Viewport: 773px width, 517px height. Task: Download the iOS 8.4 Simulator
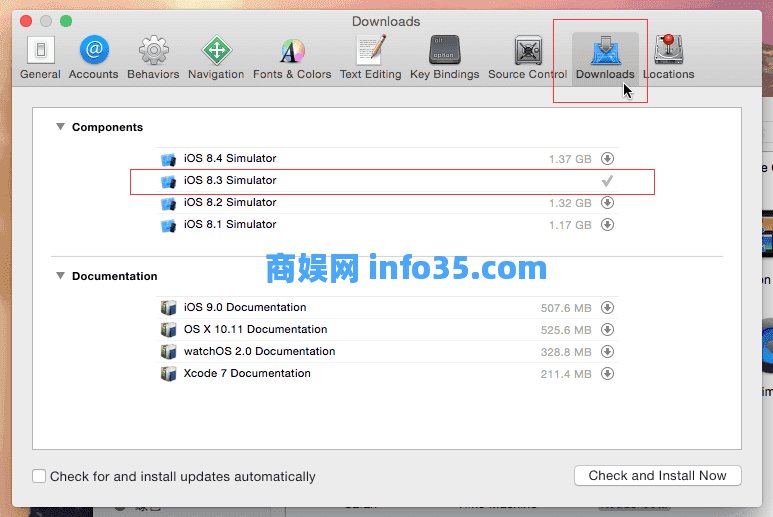click(607, 159)
